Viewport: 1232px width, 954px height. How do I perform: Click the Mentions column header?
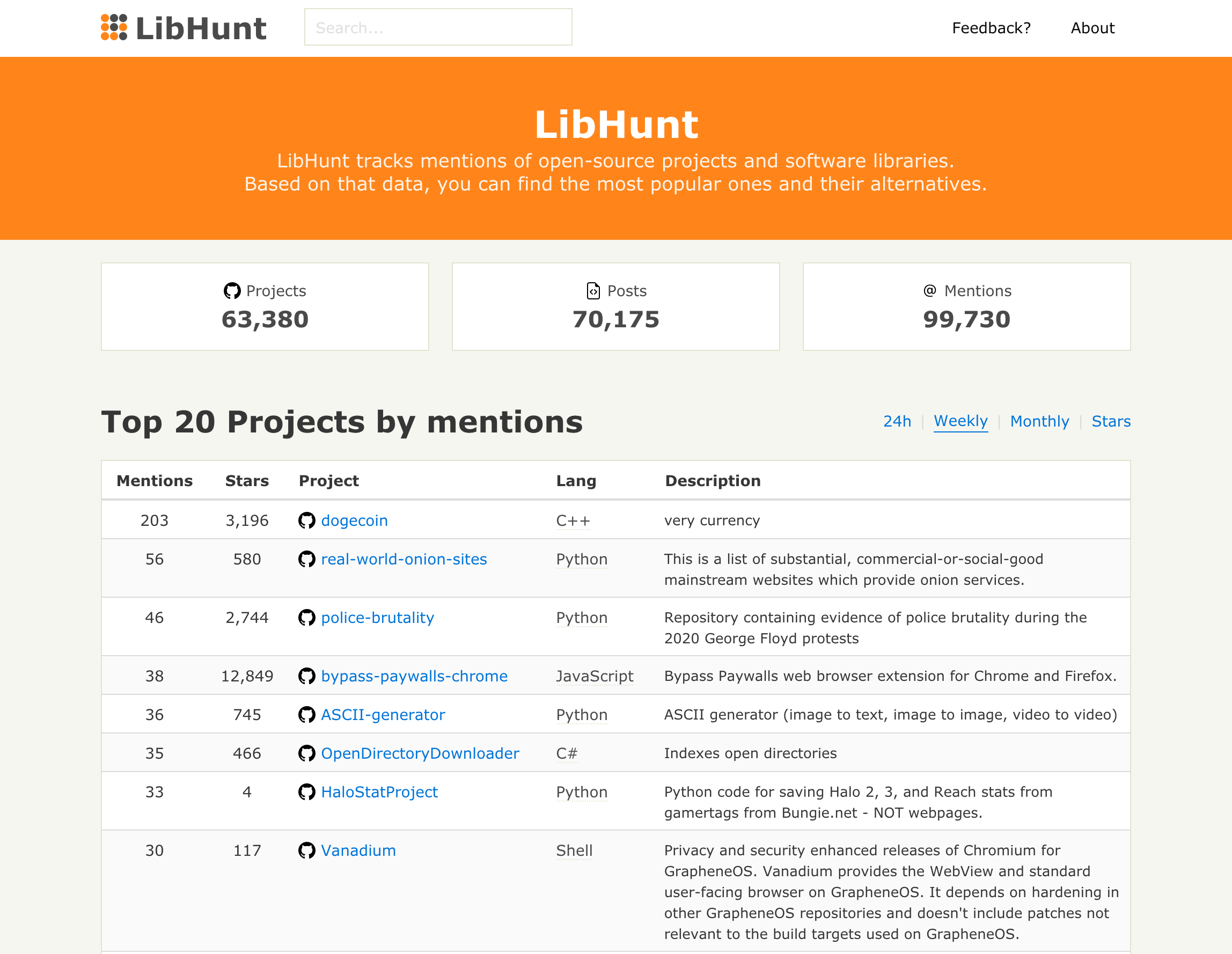click(155, 481)
